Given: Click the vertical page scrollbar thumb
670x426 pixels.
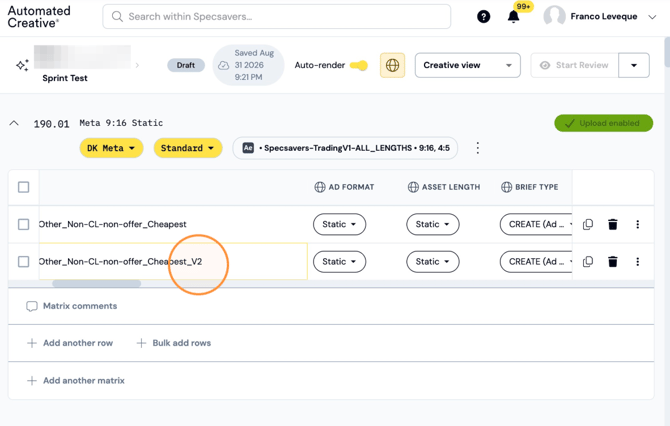Looking at the screenshot, I should tap(667, 51).
